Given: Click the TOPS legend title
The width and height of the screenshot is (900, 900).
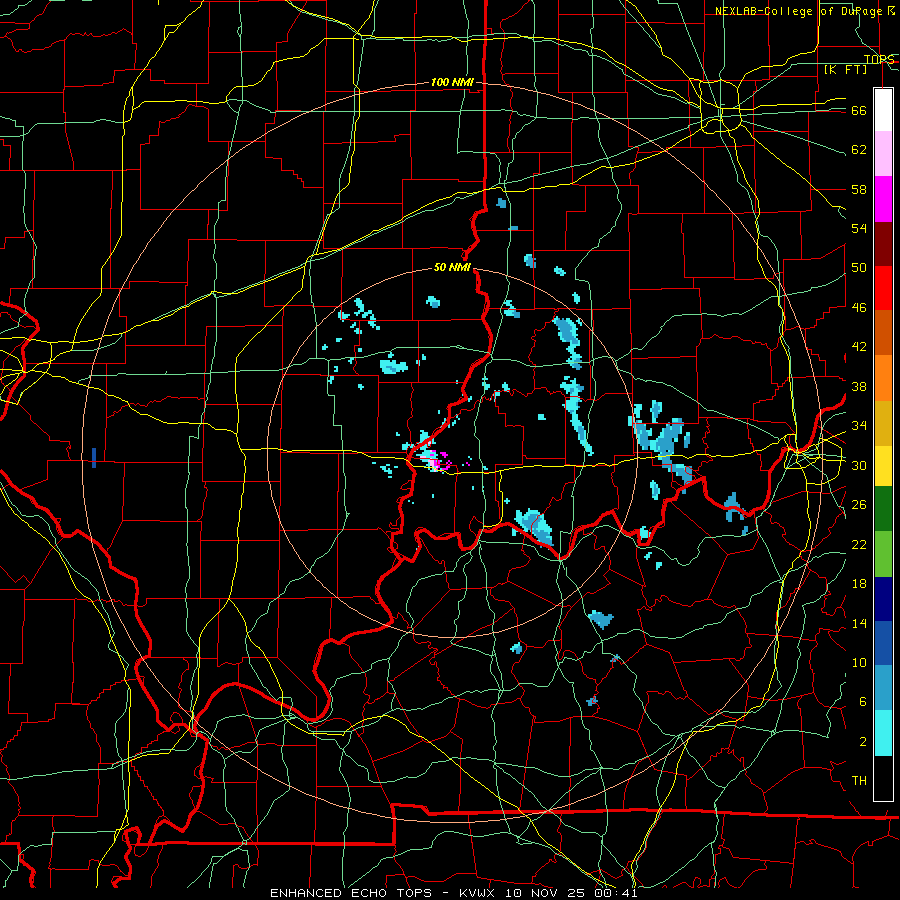Looking at the screenshot, I should (879, 59).
